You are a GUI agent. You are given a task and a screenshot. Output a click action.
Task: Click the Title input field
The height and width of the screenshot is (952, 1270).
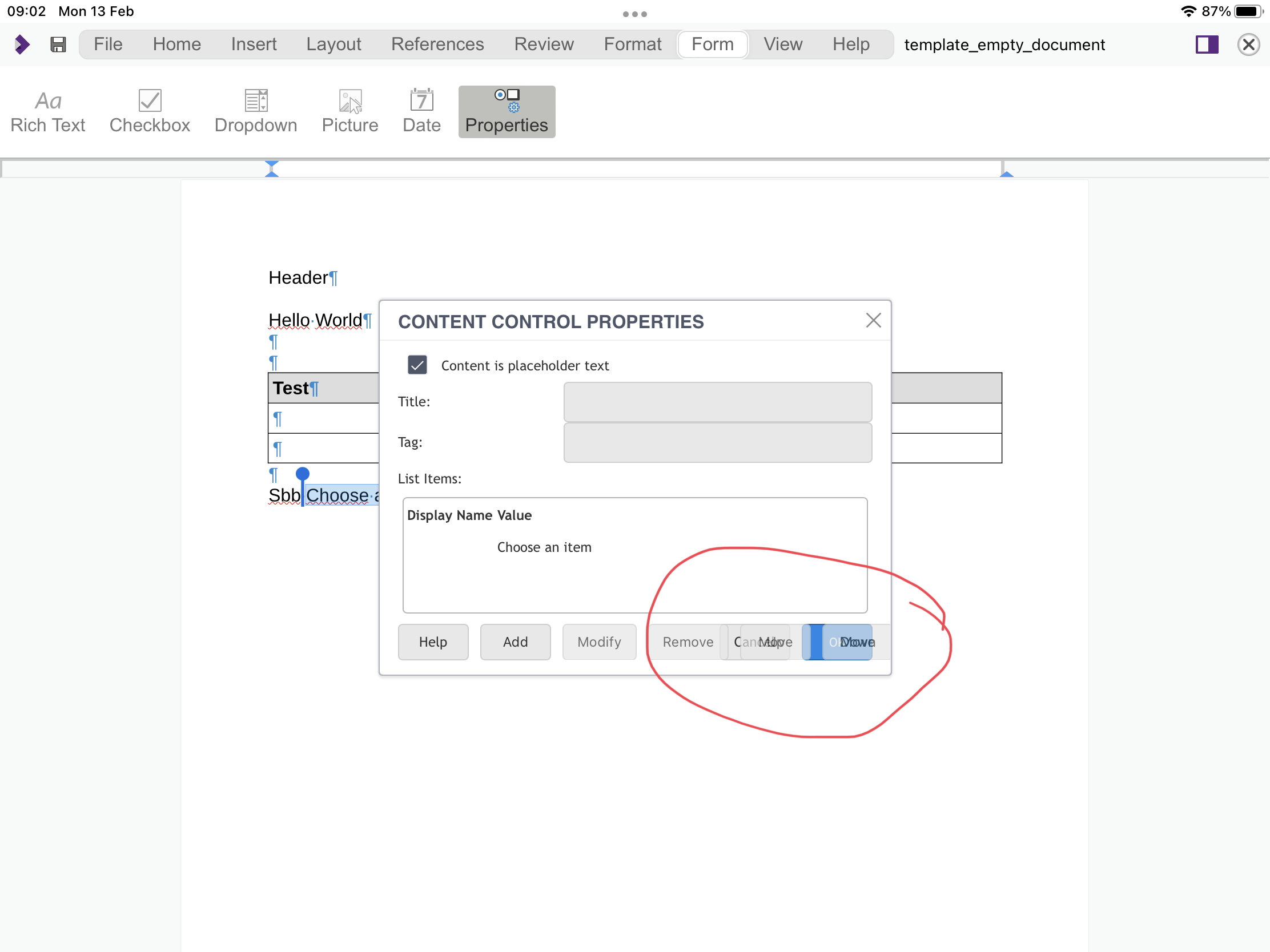point(717,402)
